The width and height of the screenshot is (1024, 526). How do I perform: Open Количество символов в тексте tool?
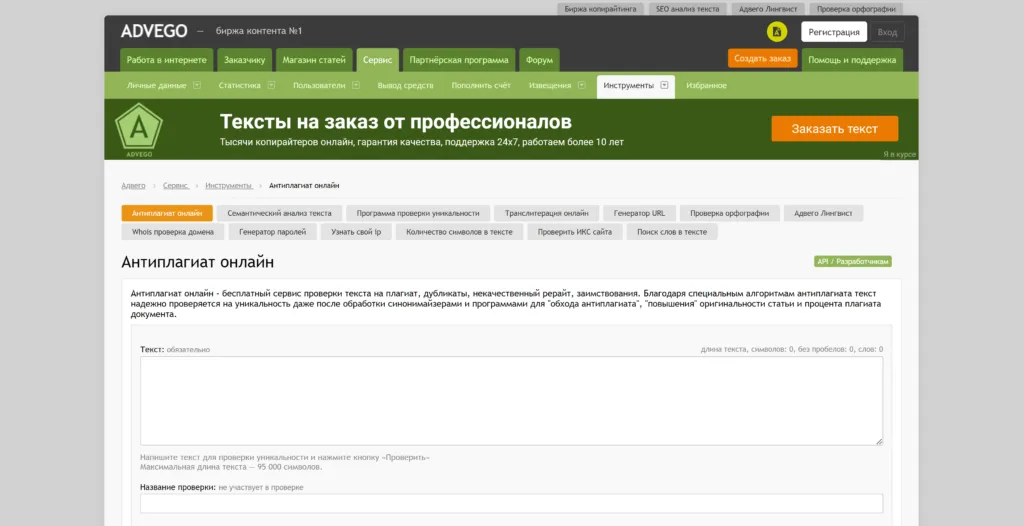[x=459, y=231]
